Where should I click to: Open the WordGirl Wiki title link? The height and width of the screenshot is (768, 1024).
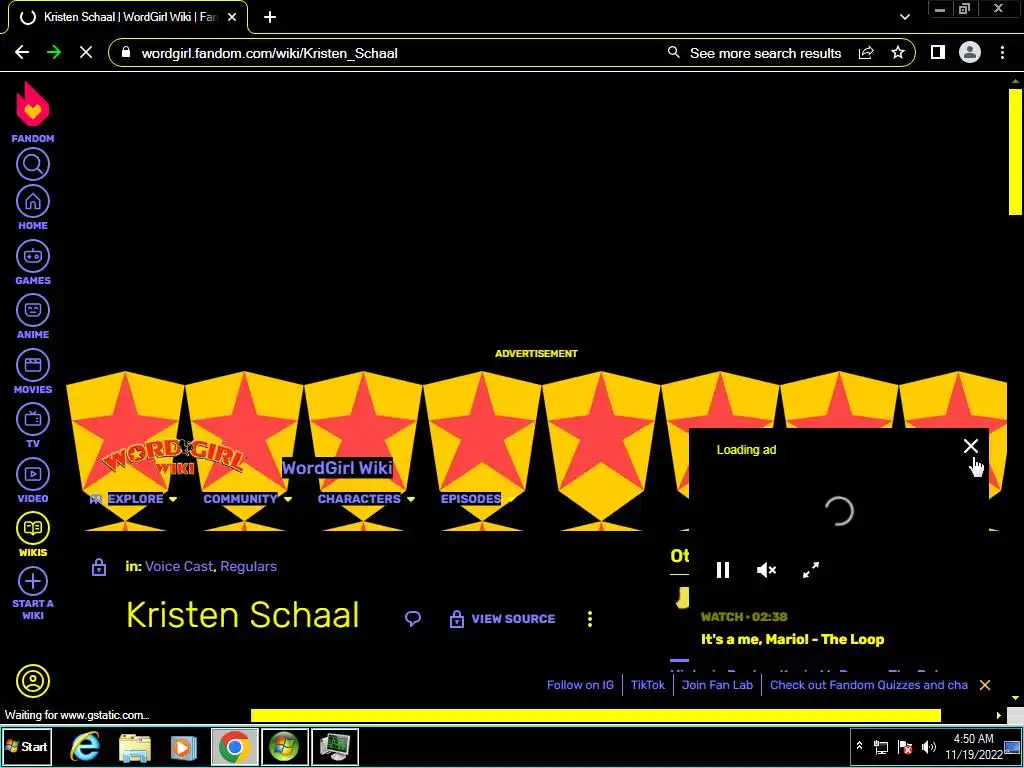click(337, 468)
